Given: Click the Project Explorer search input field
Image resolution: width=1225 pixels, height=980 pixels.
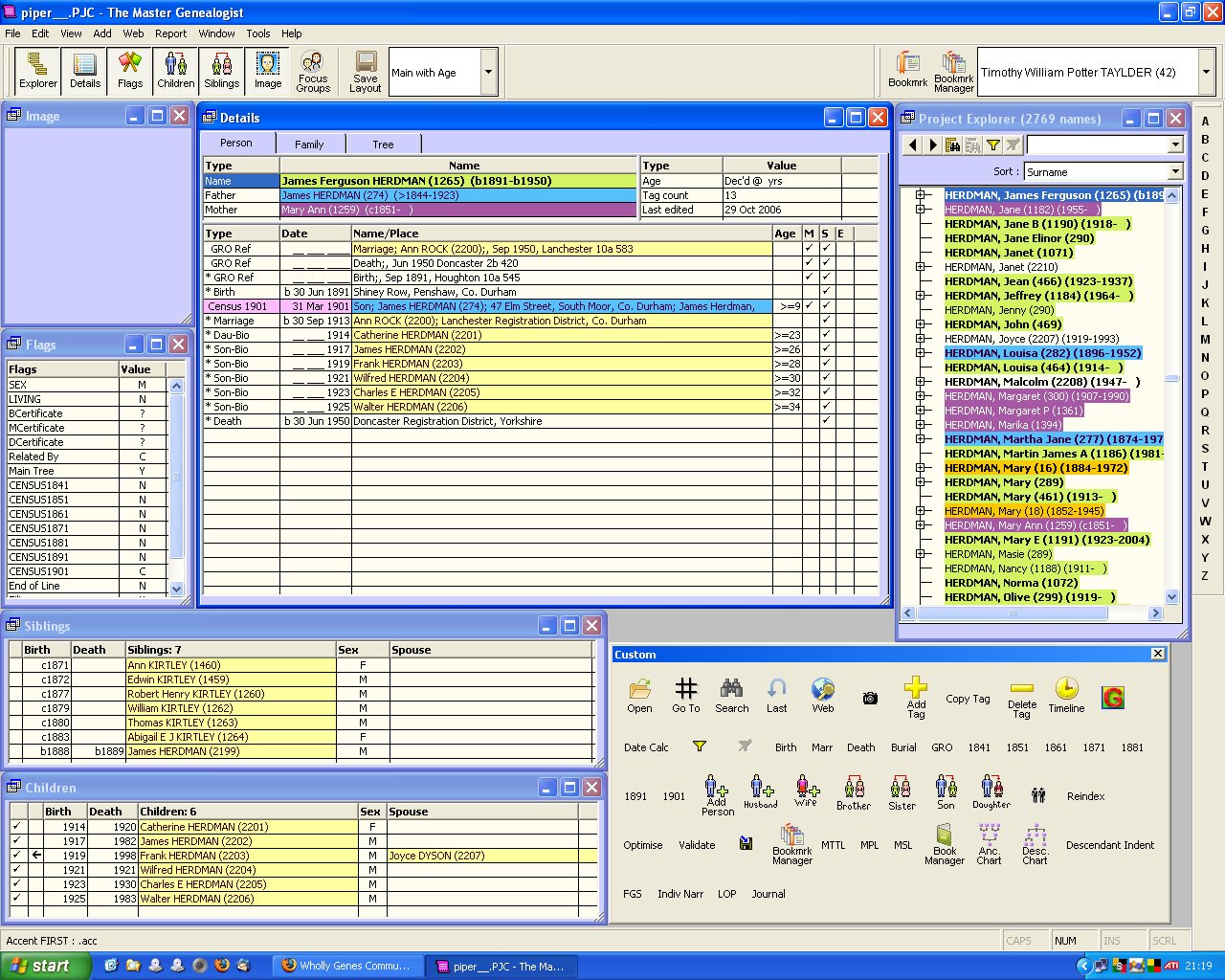Looking at the screenshot, I should (x=1097, y=145).
